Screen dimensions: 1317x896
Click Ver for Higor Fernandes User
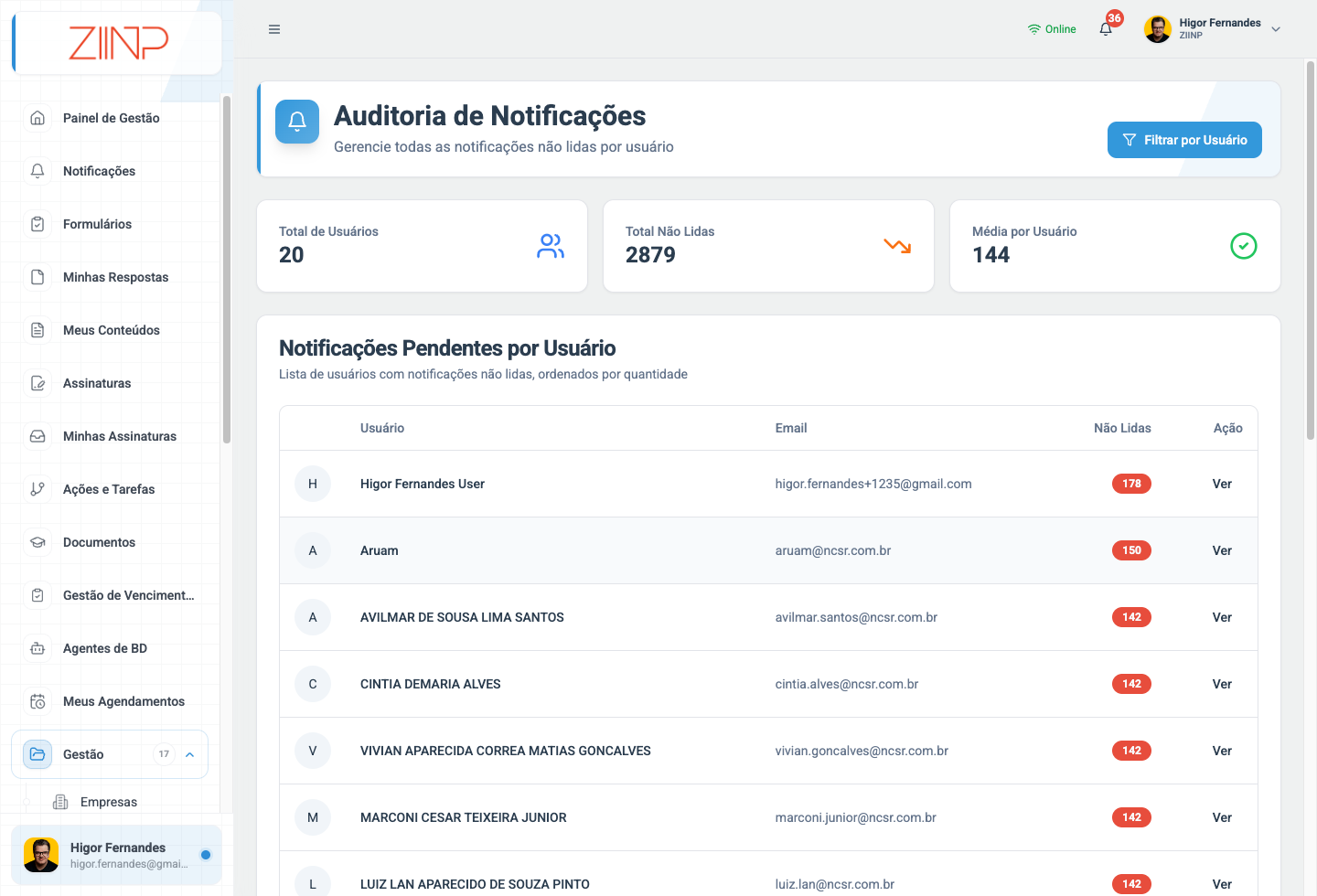(x=1222, y=484)
